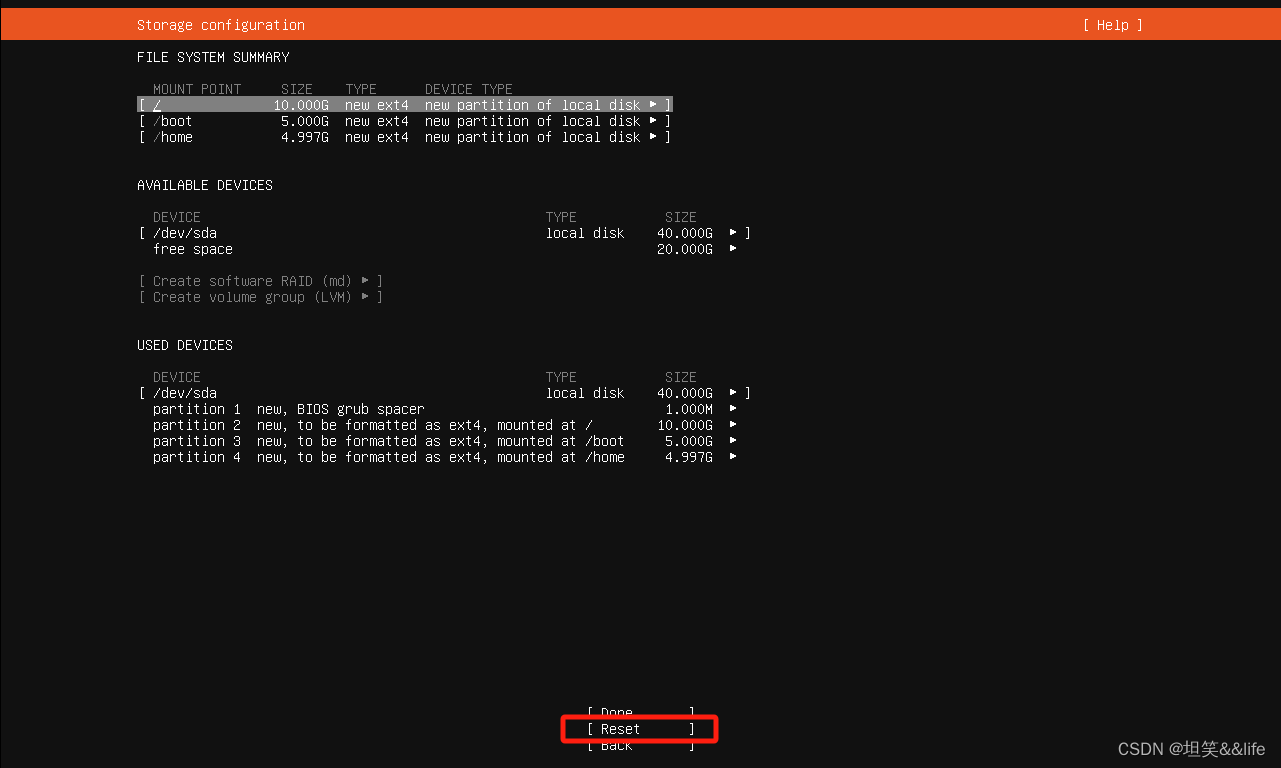The image size is (1281, 768).
Task: Expand arrow for used /dev/sda 40.000G
Action: pos(733,393)
